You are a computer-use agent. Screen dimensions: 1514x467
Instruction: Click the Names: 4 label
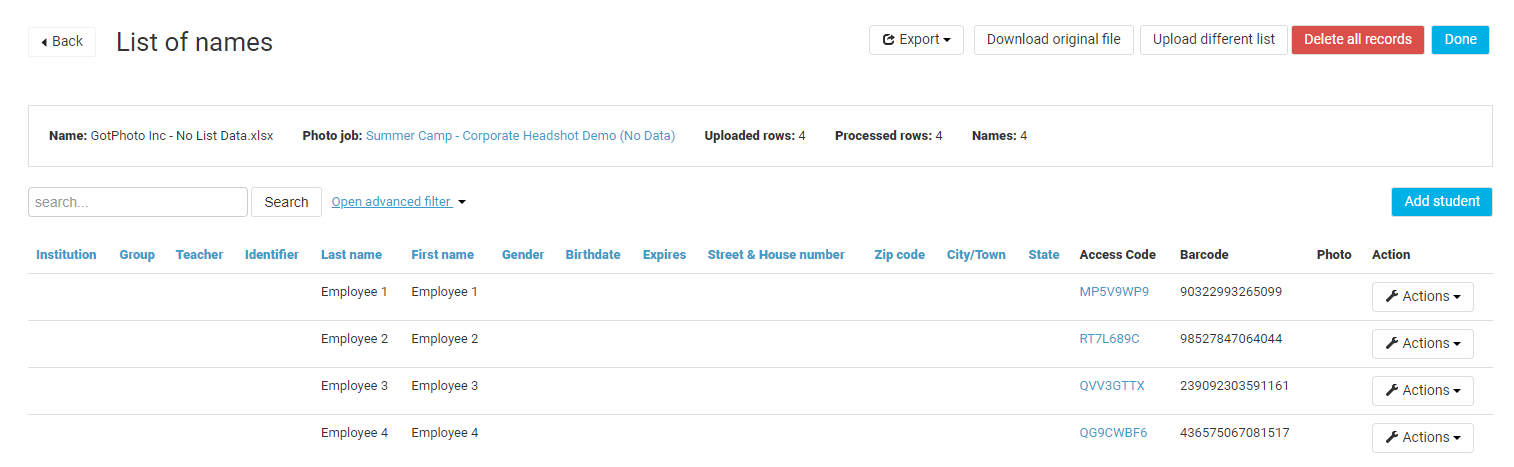[x=999, y=136]
